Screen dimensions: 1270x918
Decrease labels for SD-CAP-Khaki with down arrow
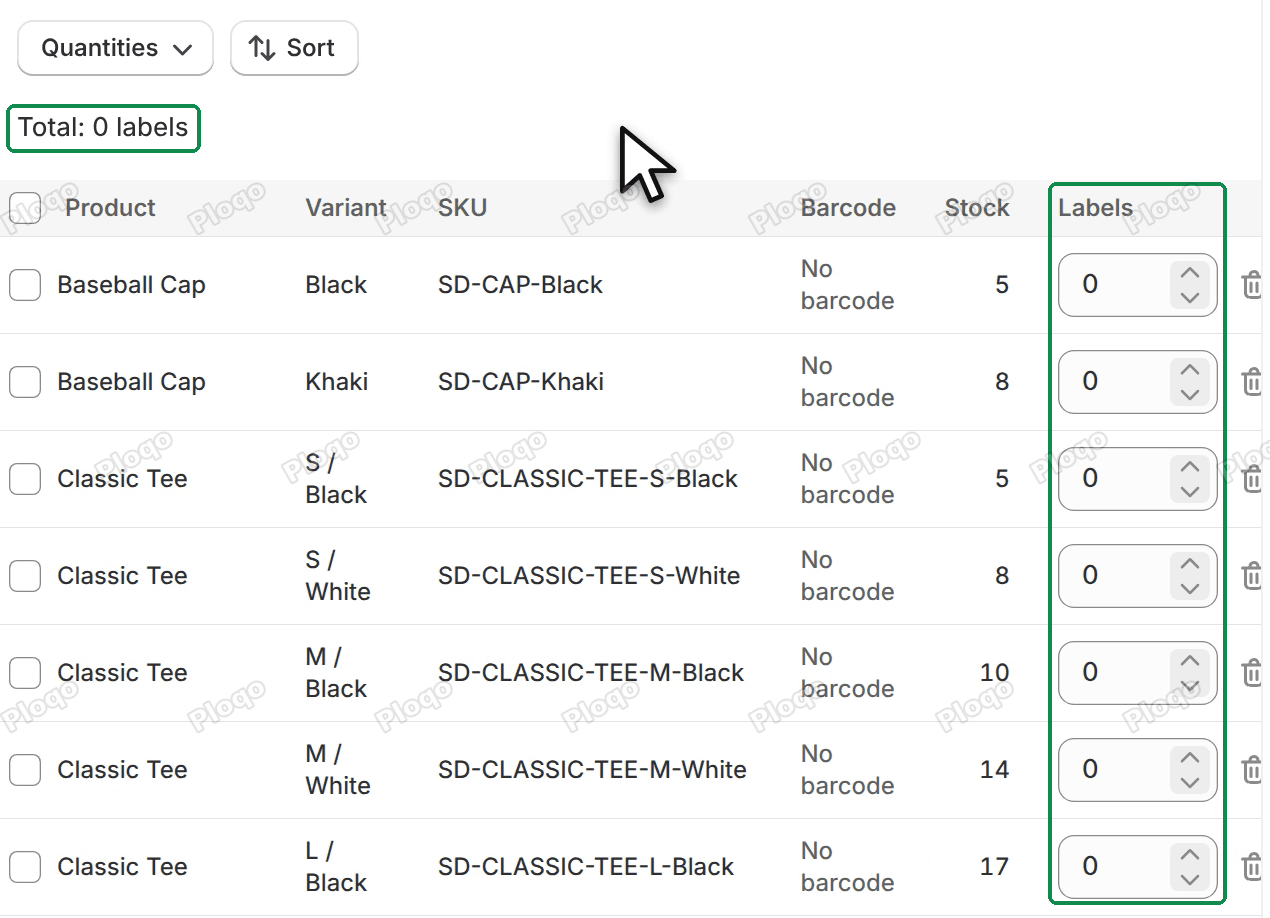click(x=1190, y=394)
